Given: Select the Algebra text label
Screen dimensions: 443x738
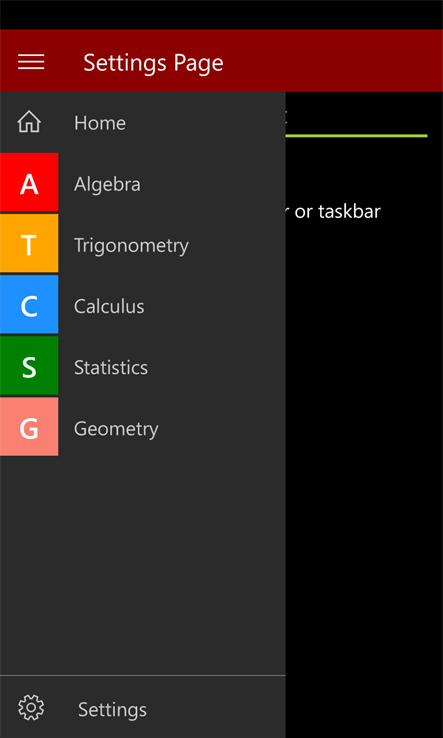Looking at the screenshot, I should 107,184.
